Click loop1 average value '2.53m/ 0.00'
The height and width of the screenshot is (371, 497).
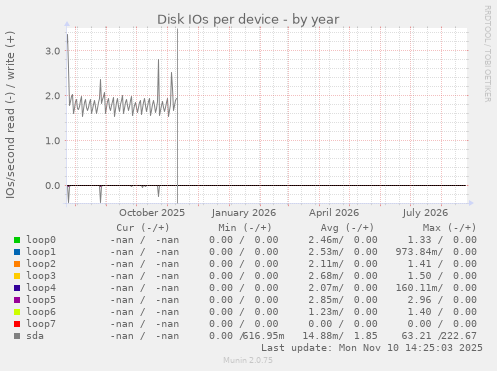point(343,252)
